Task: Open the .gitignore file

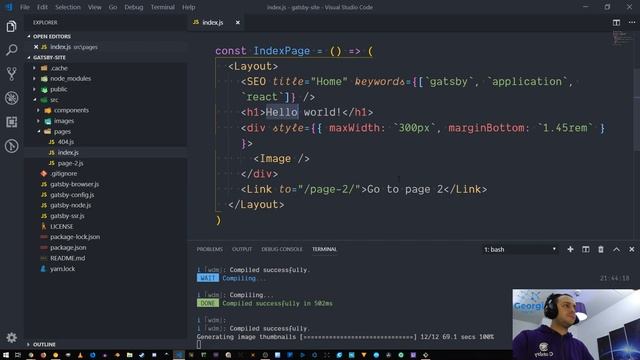Action: point(63,173)
